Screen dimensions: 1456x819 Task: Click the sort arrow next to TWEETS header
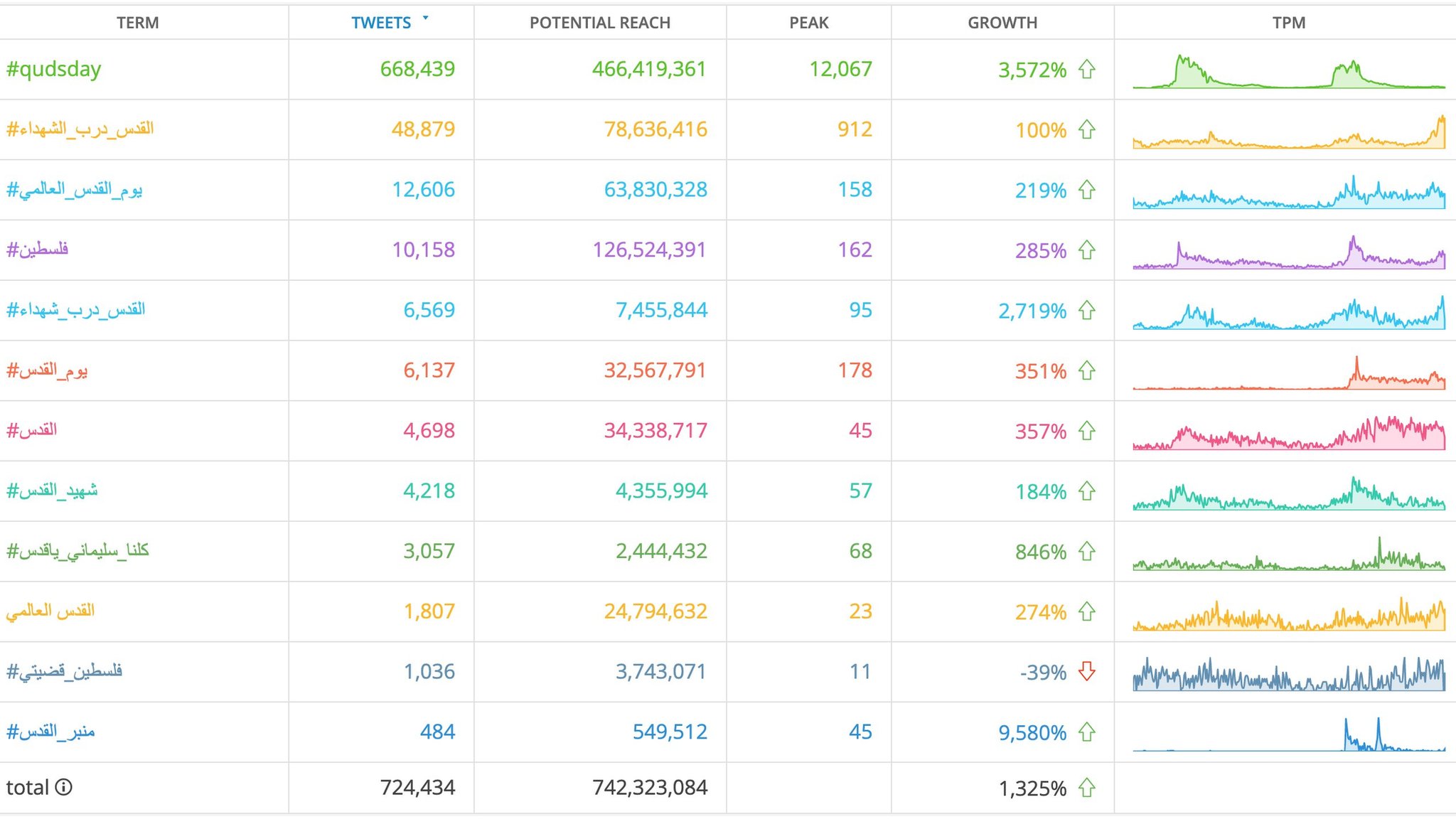[425, 18]
